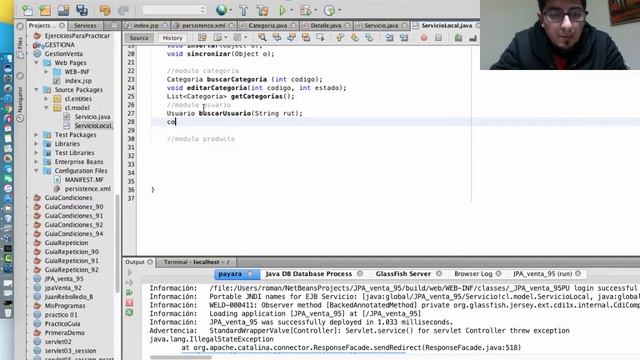Close the Categoria.java tab
Image resolution: width=640 pixels, height=360 pixels.
click(x=293, y=25)
